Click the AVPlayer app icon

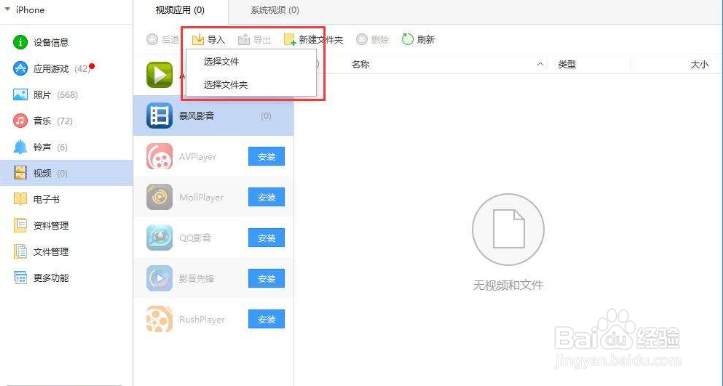[160, 156]
